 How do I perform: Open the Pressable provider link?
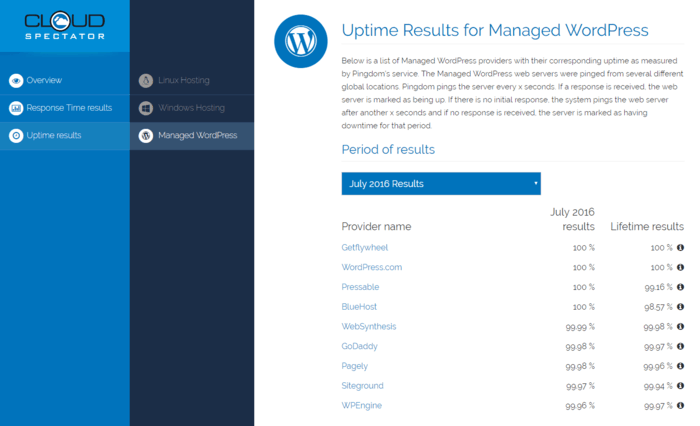pos(360,287)
